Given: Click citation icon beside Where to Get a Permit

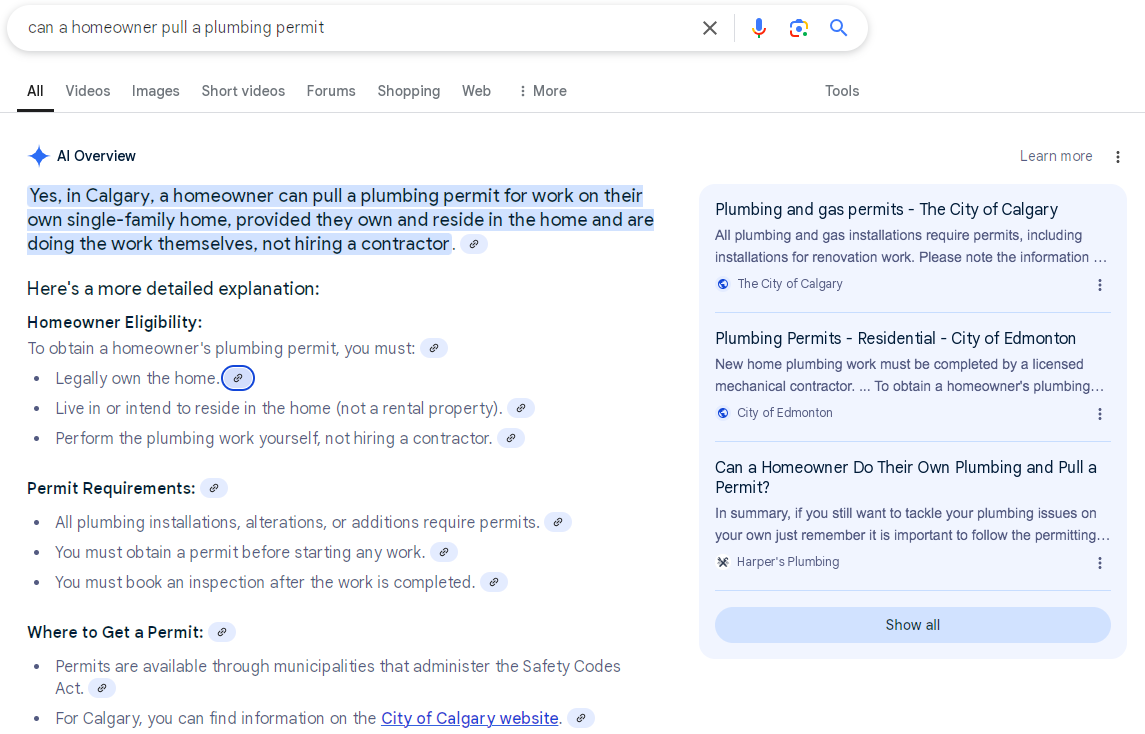Looking at the screenshot, I should (222, 632).
